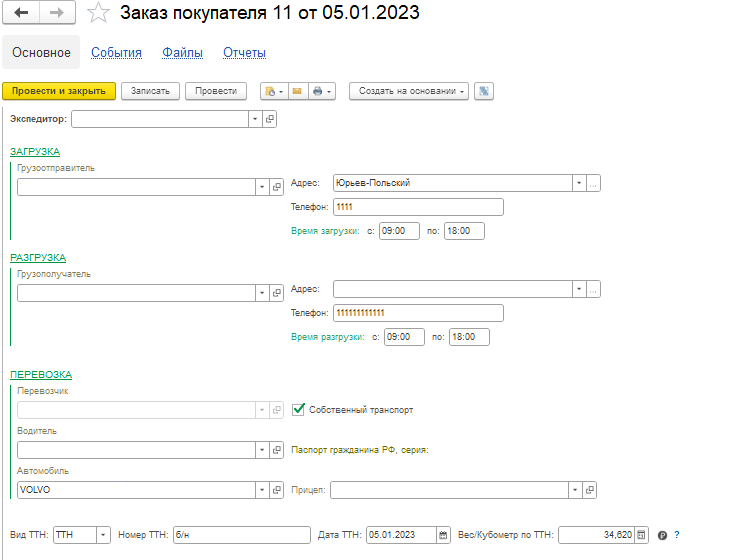Click the printer icon in the toolbar
Screen dimensions: 749x560
(x=317, y=91)
